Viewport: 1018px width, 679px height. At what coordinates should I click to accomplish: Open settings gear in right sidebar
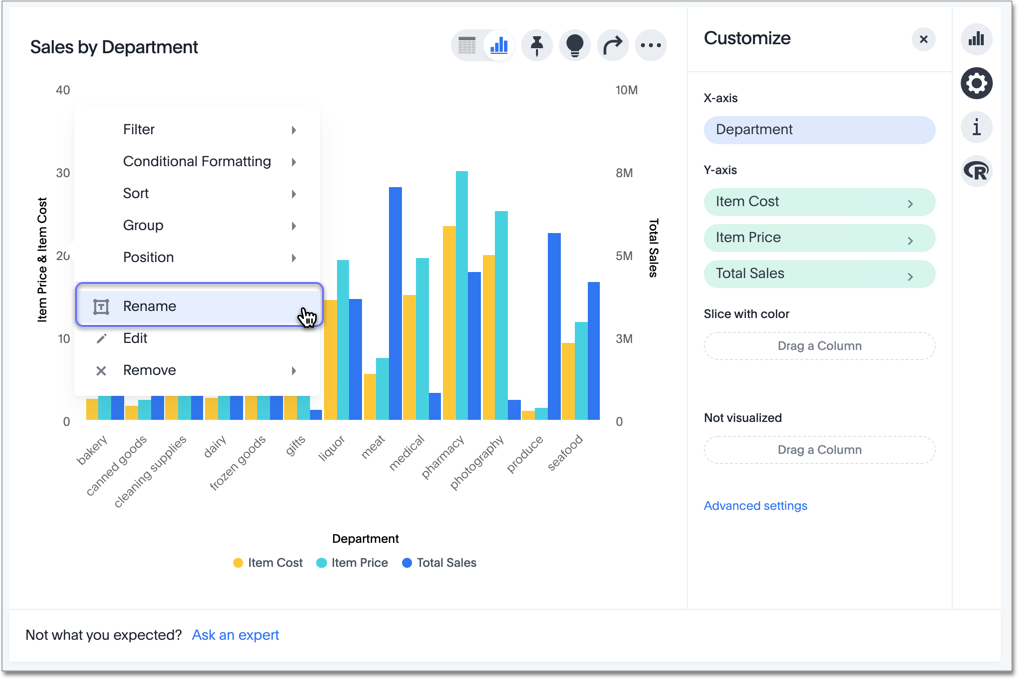click(976, 83)
